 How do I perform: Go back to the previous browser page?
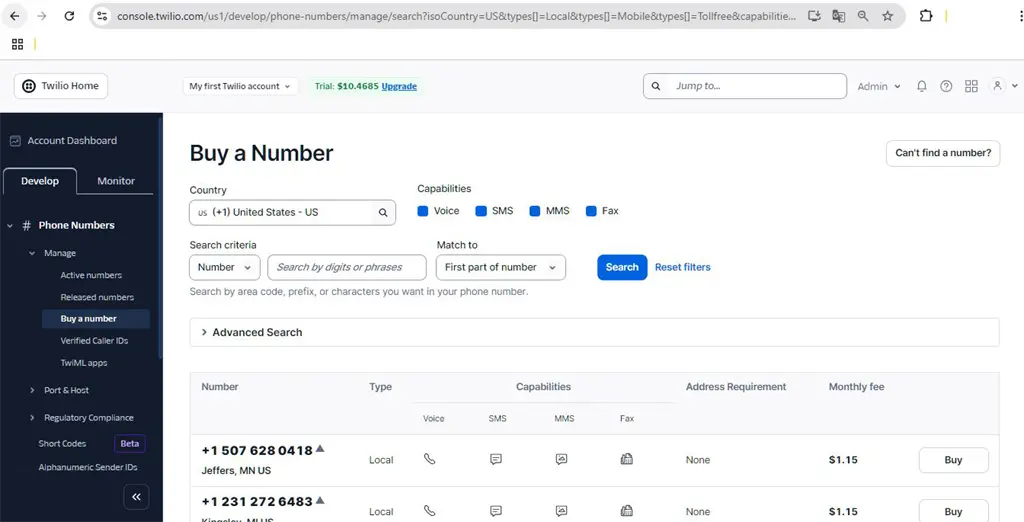(14, 16)
